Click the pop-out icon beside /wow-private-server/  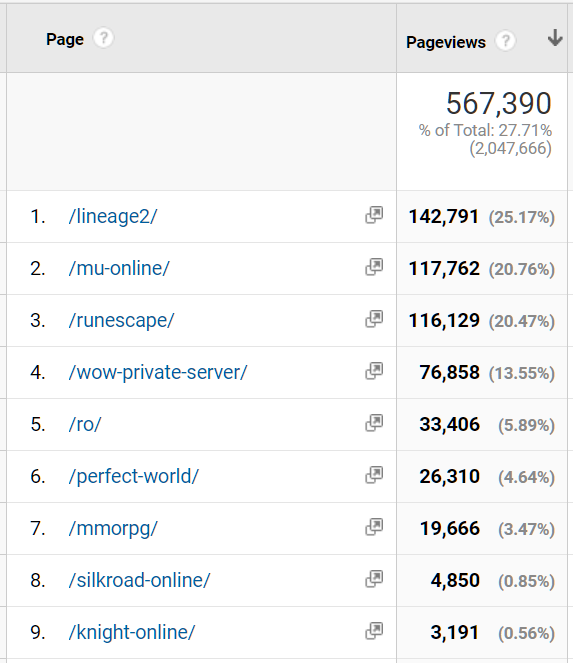click(374, 371)
